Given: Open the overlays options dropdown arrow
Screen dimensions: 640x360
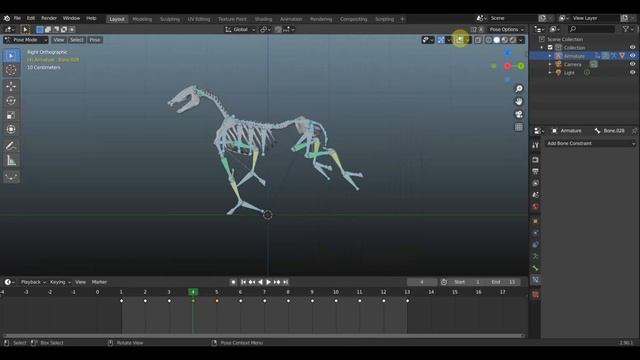Looking at the screenshot, I should coord(468,40).
